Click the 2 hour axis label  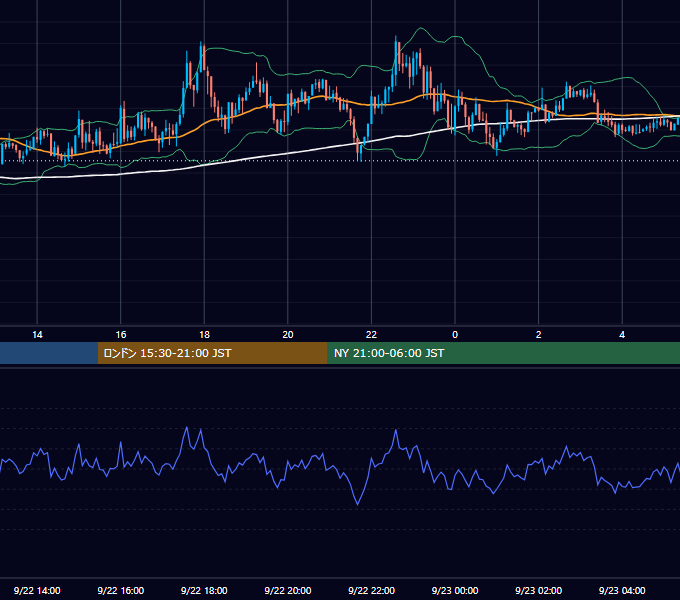539,335
